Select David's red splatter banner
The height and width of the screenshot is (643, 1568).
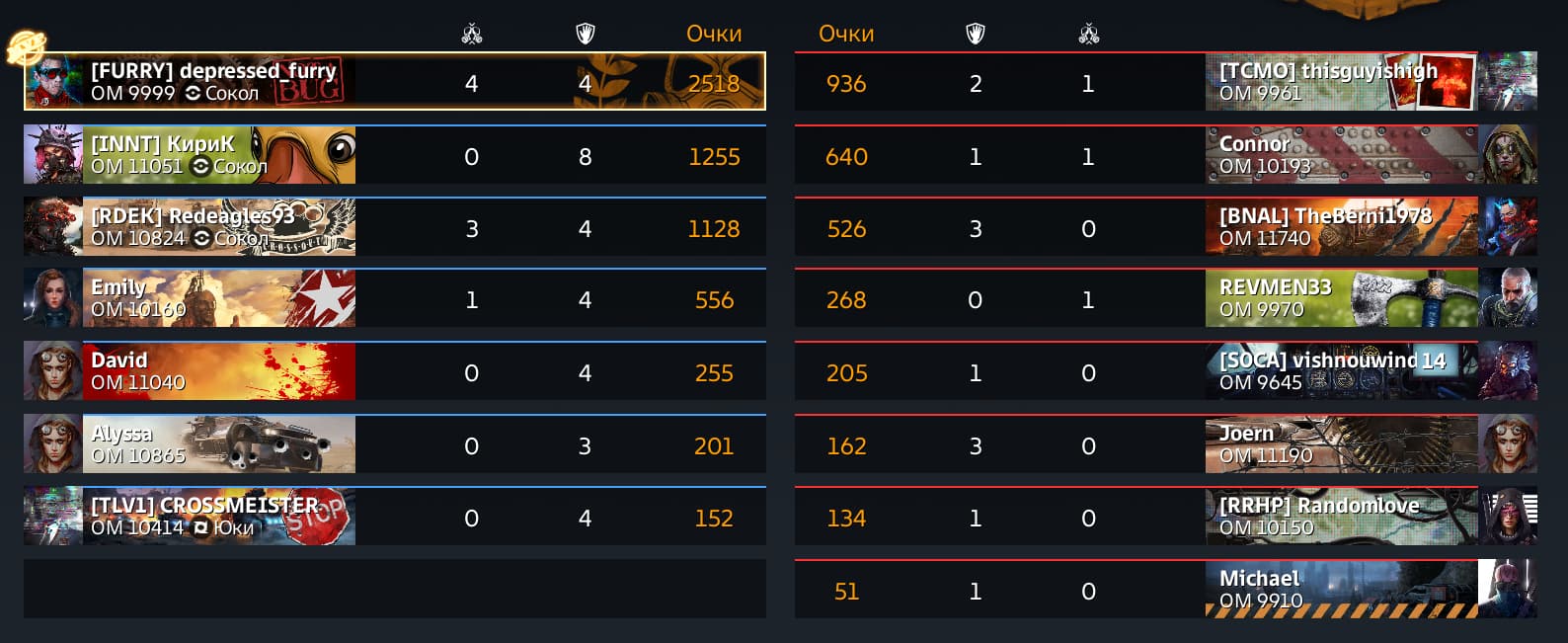pyautogui.click(x=219, y=372)
